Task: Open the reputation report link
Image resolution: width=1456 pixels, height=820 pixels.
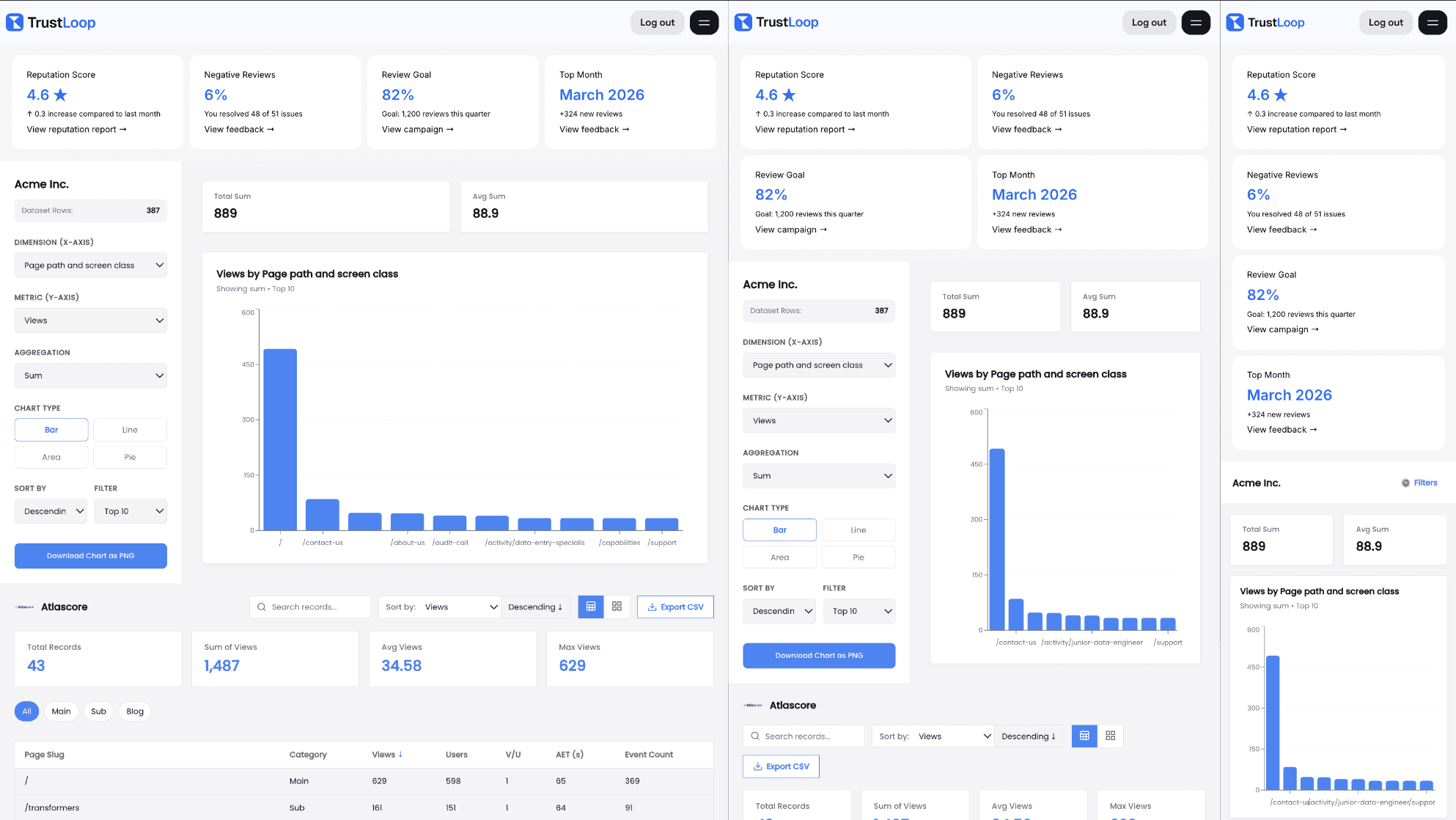Action: pyautogui.click(x=76, y=129)
